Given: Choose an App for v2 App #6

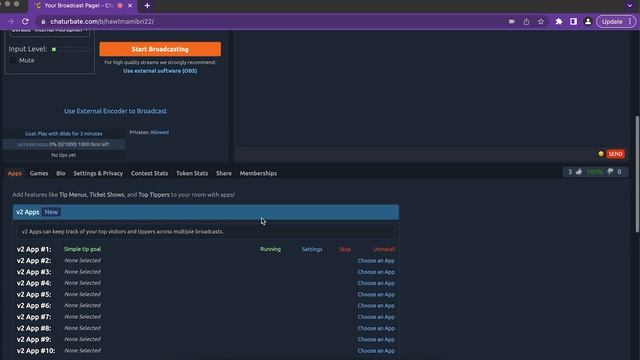Looking at the screenshot, I should [x=376, y=306].
